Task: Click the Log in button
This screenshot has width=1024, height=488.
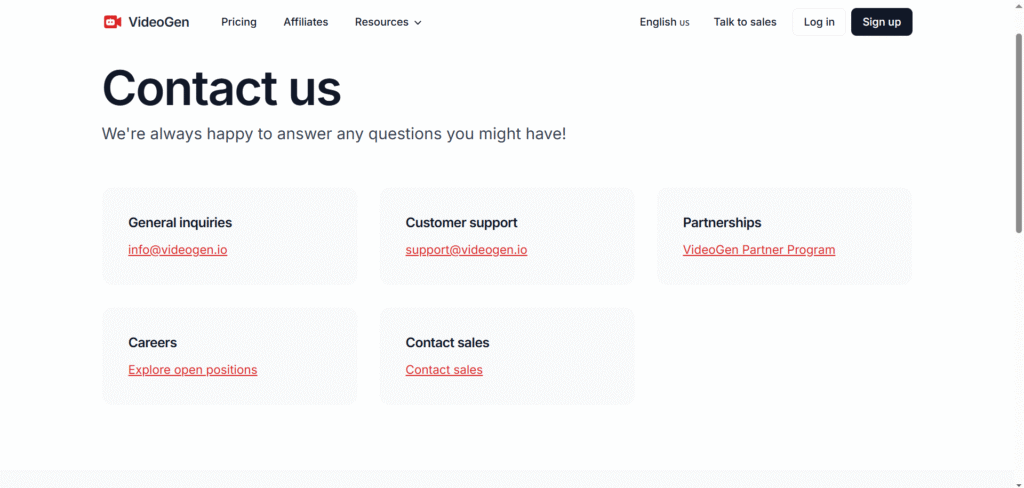Action: point(819,22)
